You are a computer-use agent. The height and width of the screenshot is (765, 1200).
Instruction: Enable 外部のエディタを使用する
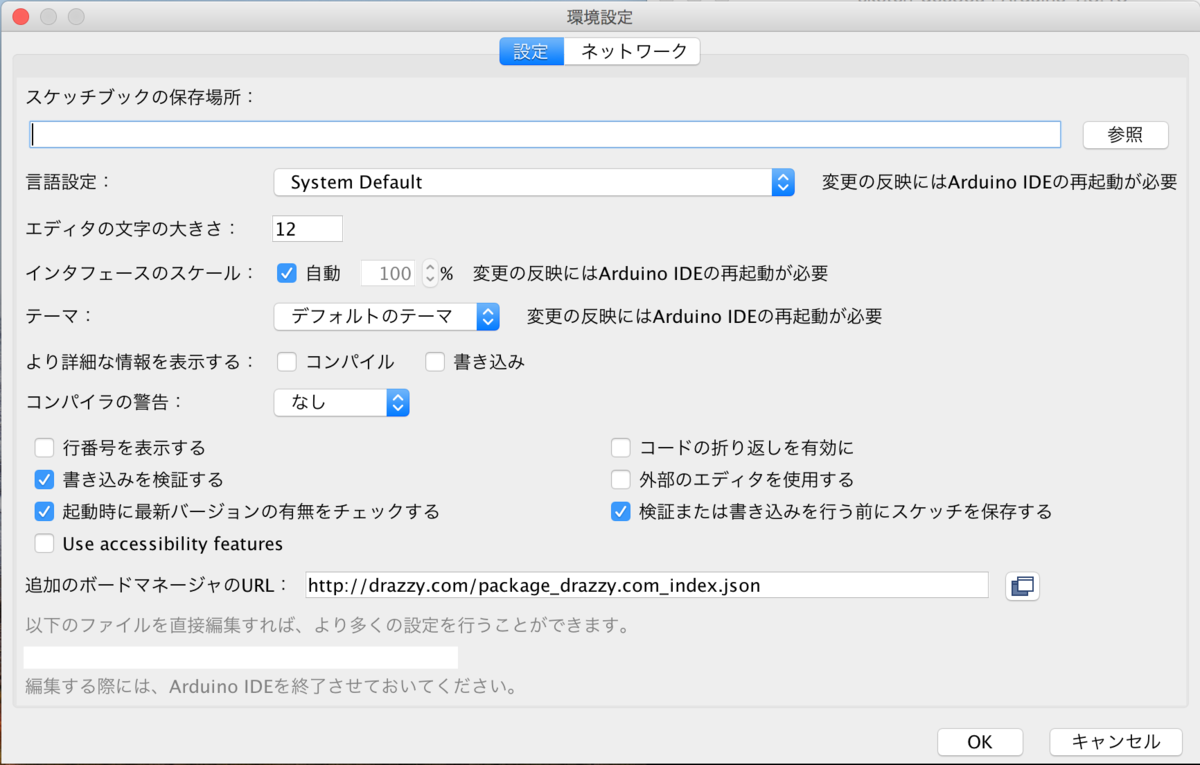[x=620, y=479]
